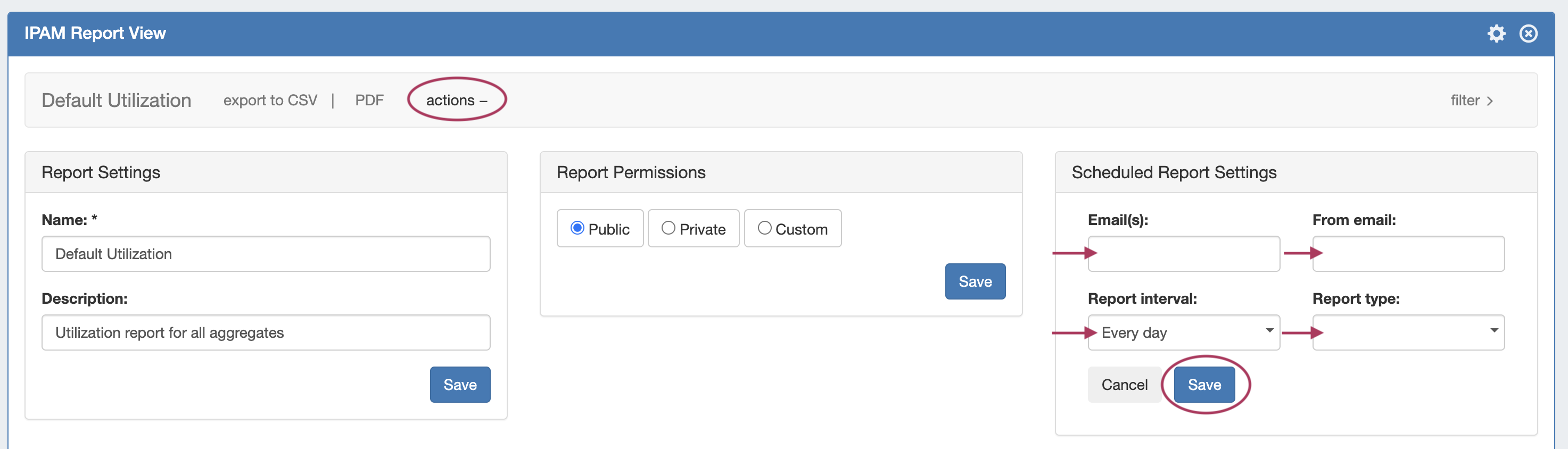Save the Report Settings form
1568x449 pixels.
pos(459,385)
